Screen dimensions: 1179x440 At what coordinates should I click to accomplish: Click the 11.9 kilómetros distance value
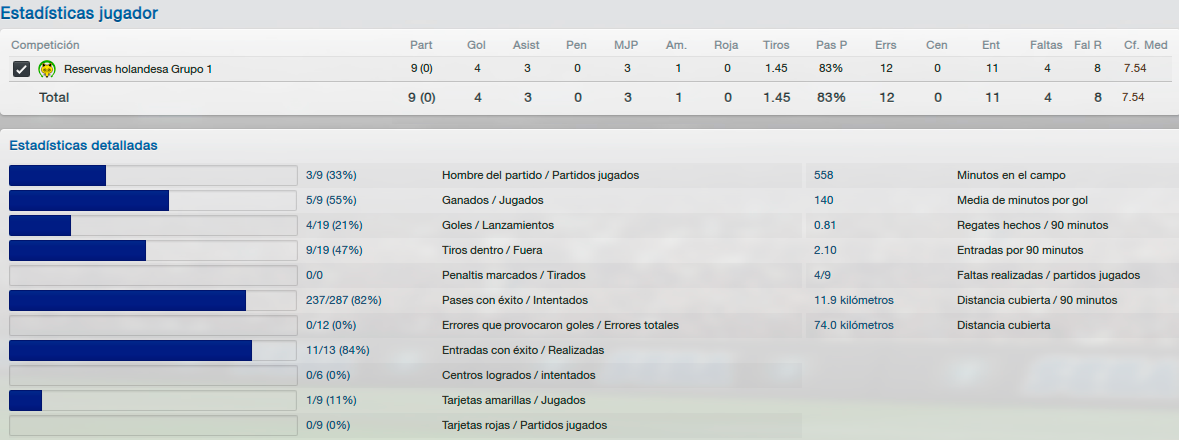tap(853, 300)
